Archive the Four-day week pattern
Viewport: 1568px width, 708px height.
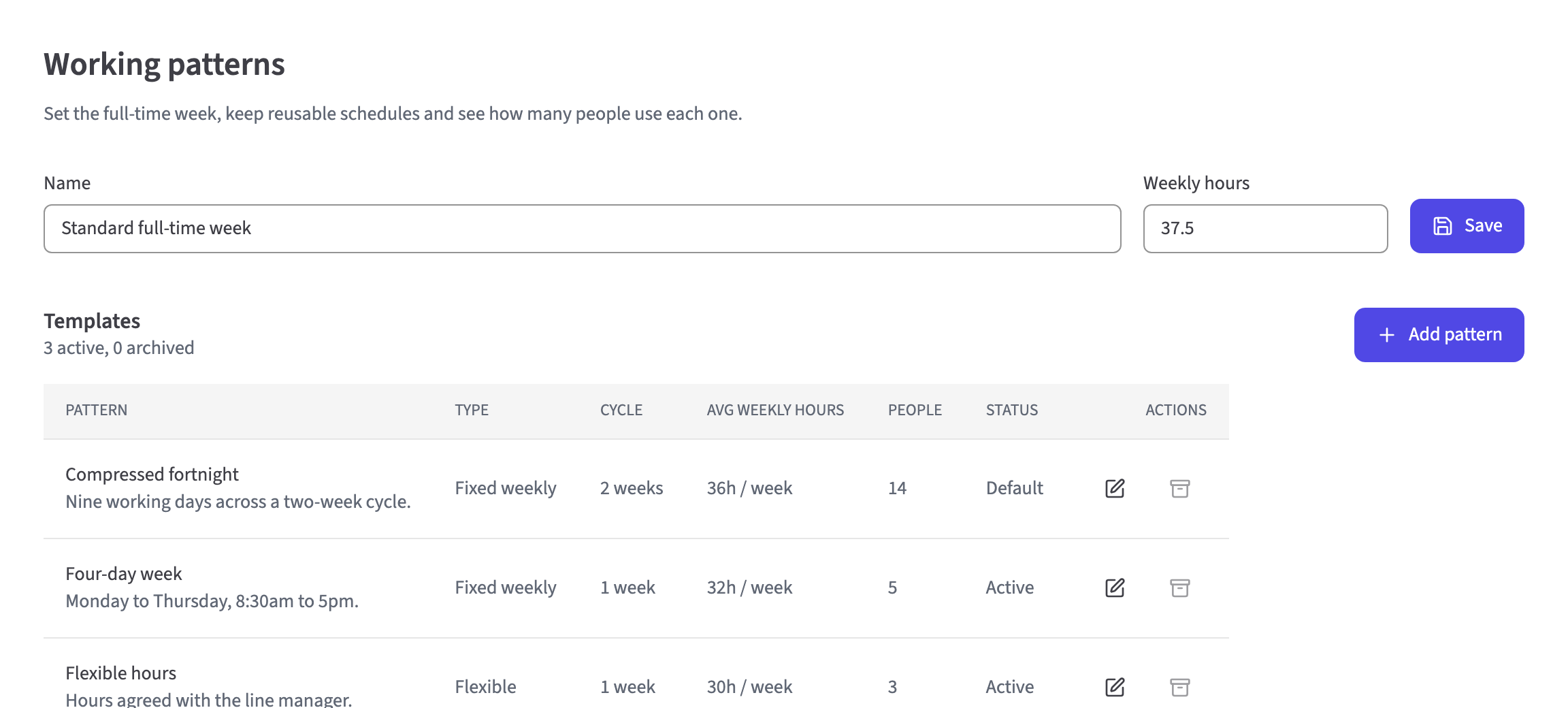click(x=1179, y=588)
